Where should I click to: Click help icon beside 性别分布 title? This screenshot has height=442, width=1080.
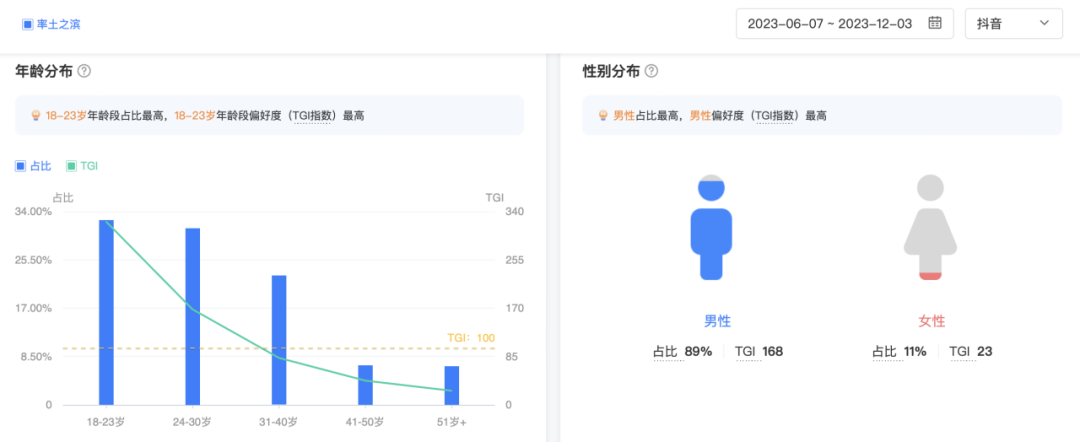[651, 71]
